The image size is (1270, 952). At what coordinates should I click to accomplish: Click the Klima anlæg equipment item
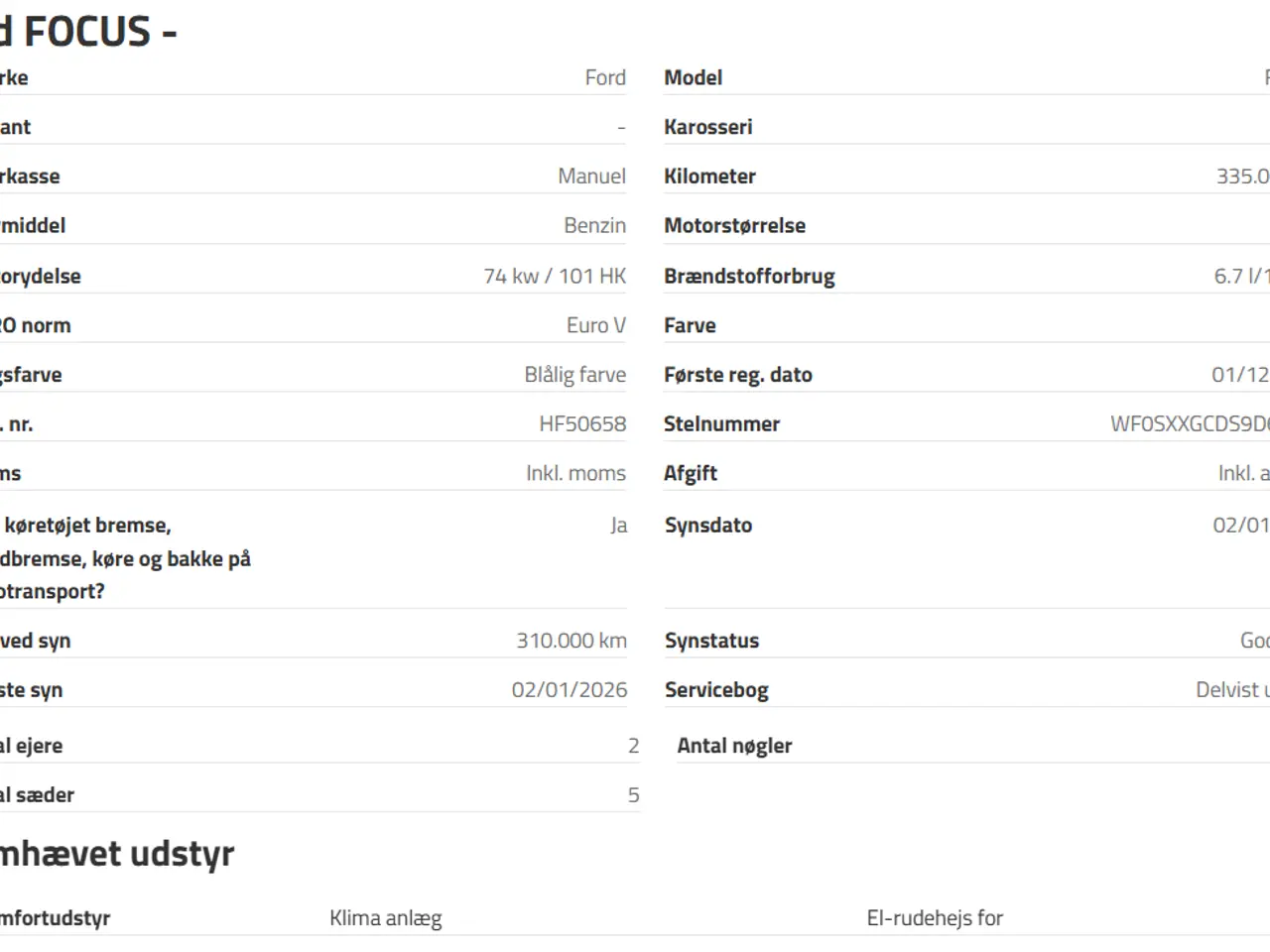click(x=386, y=918)
